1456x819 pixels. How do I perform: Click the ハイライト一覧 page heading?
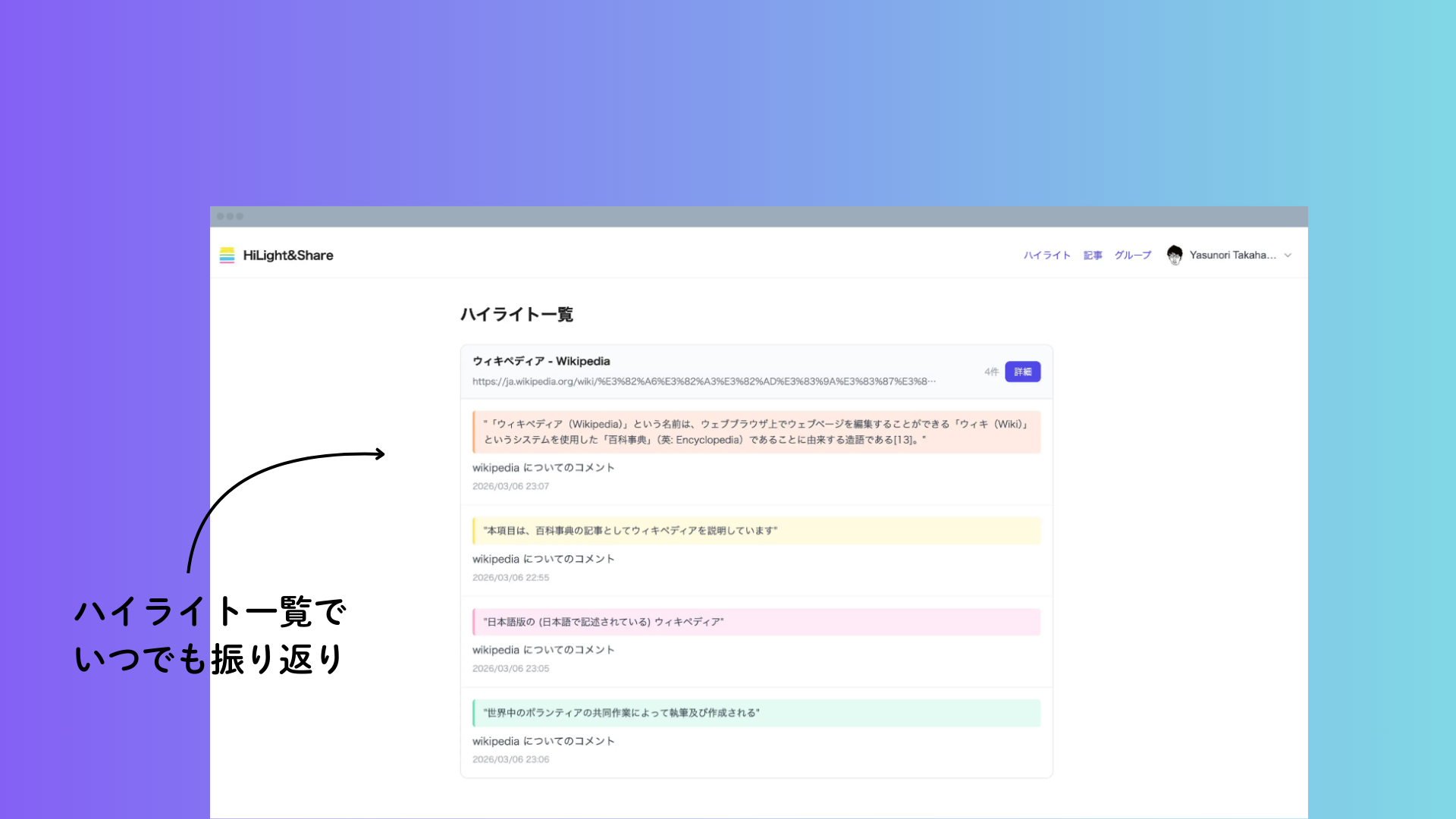[x=516, y=315]
